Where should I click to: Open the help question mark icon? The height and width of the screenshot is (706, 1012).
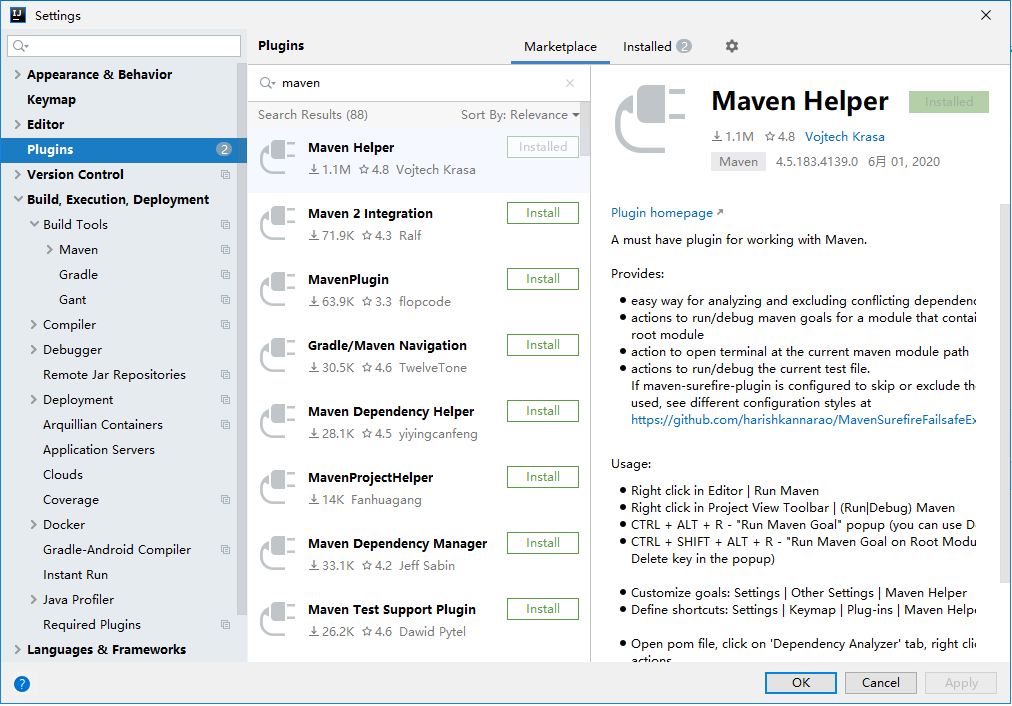click(22, 683)
